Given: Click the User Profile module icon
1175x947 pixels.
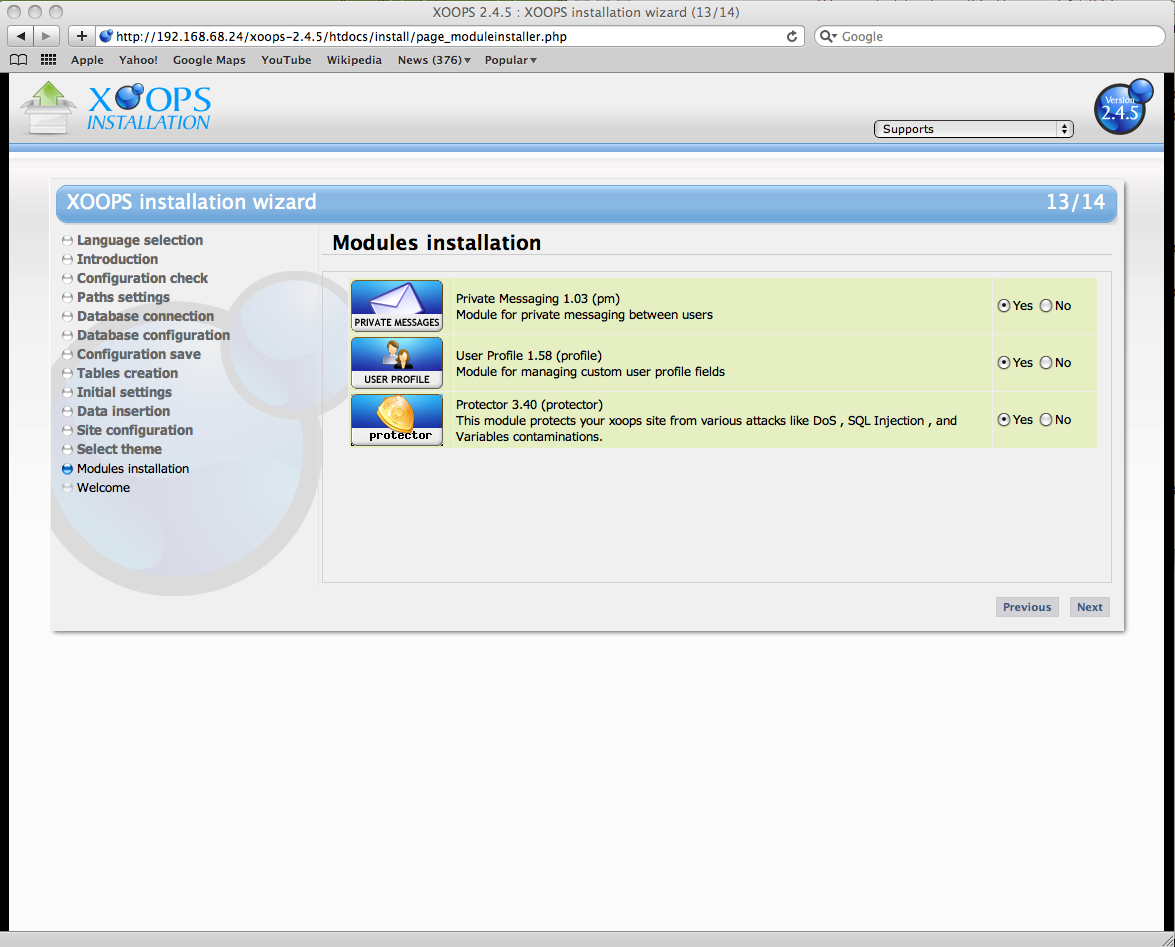Looking at the screenshot, I should coord(396,362).
